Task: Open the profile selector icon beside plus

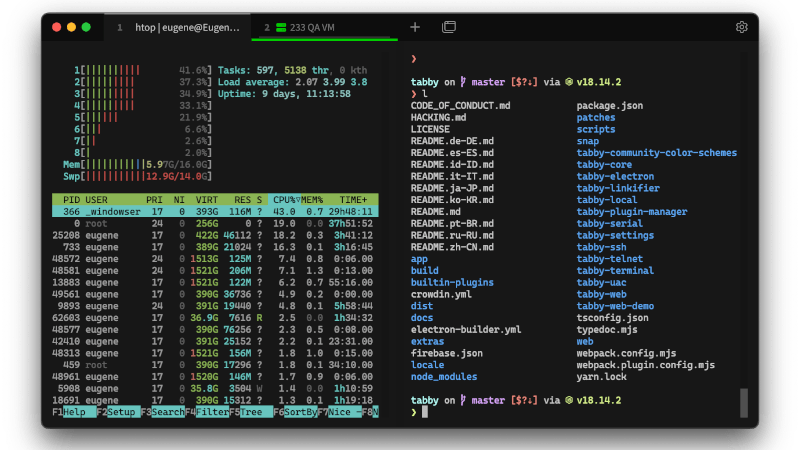Action: click(449, 27)
